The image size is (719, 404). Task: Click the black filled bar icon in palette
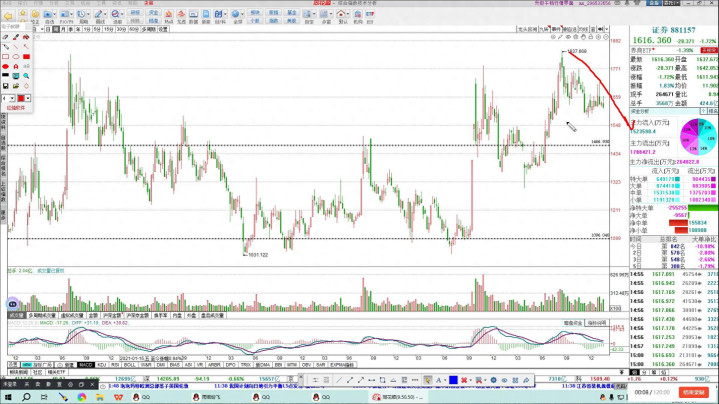point(6,76)
